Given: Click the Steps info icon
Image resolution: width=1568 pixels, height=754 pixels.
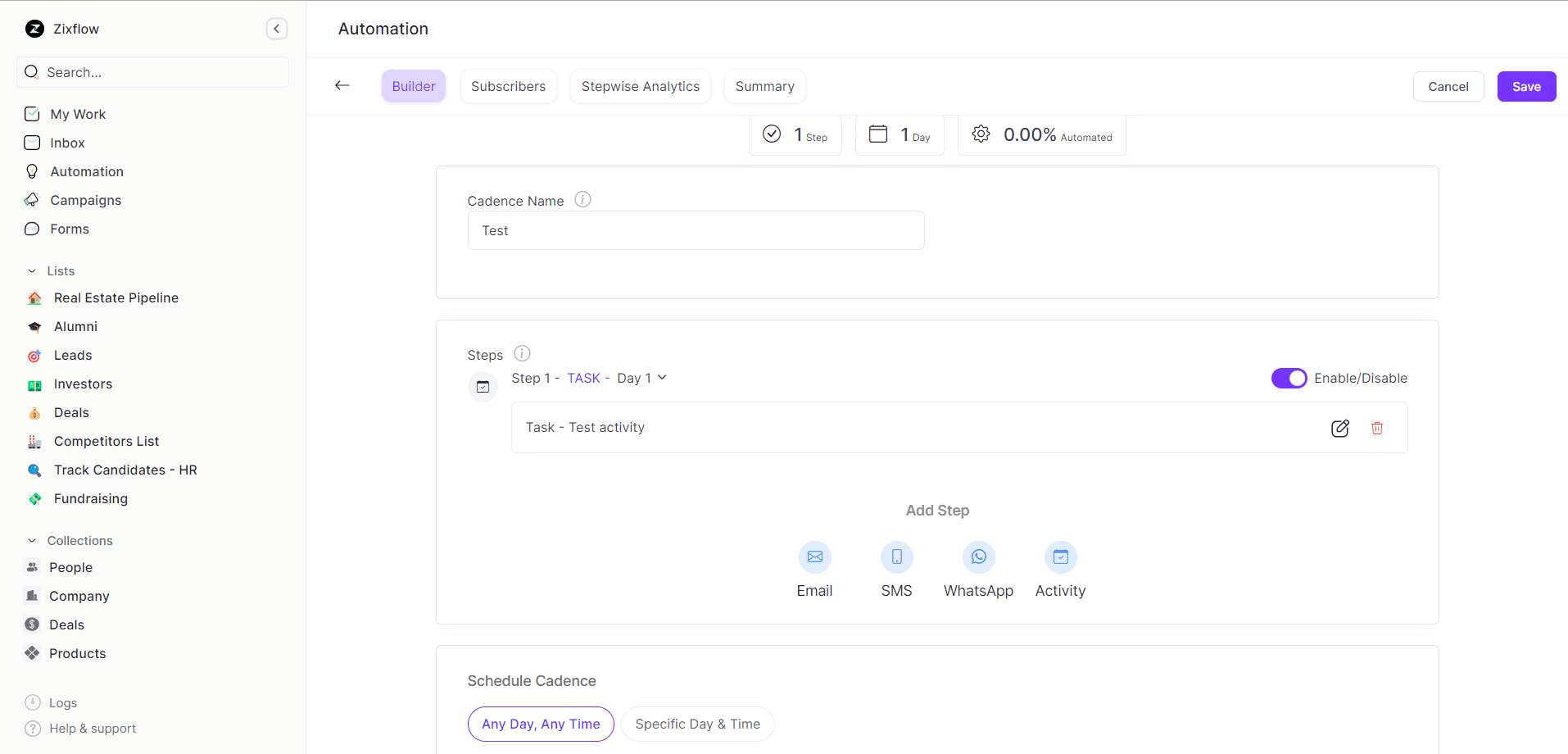Looking at the screenshot, I should point(522,353).
